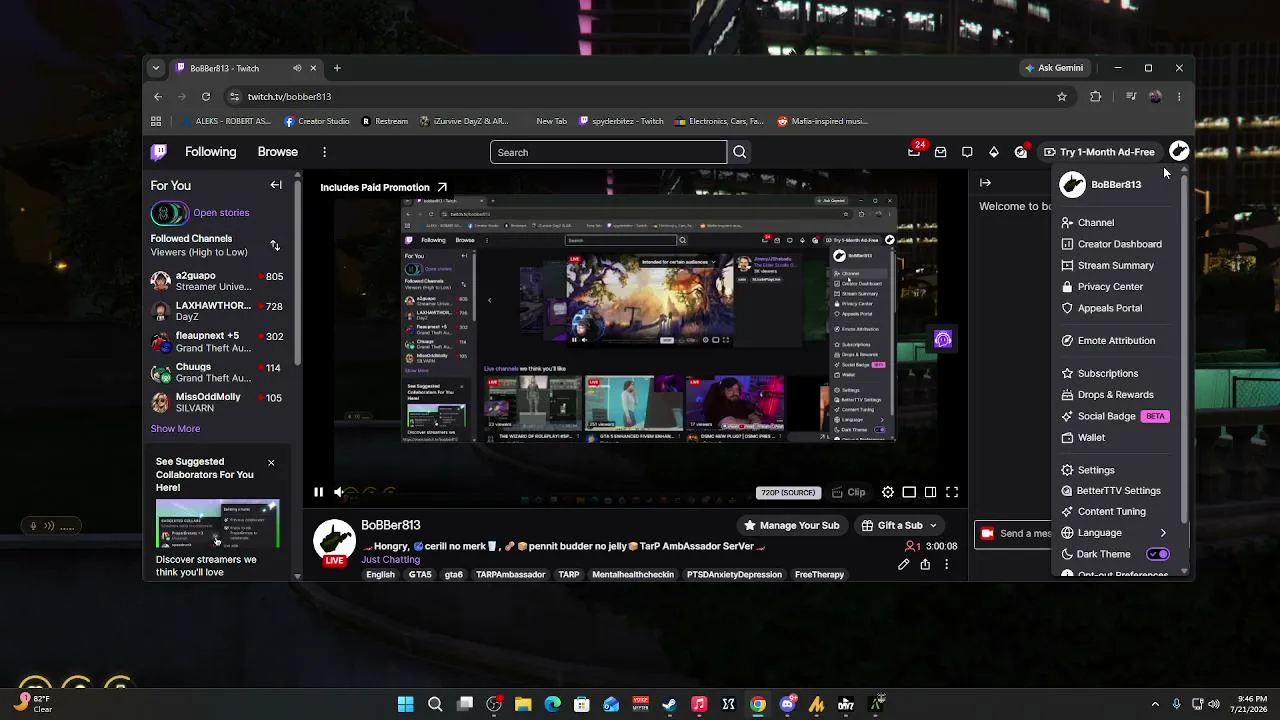Image resolution: width=1280 pixels, height=720 pixels.
Task: Open Steam from the taskbar
Action: [669, 704]
